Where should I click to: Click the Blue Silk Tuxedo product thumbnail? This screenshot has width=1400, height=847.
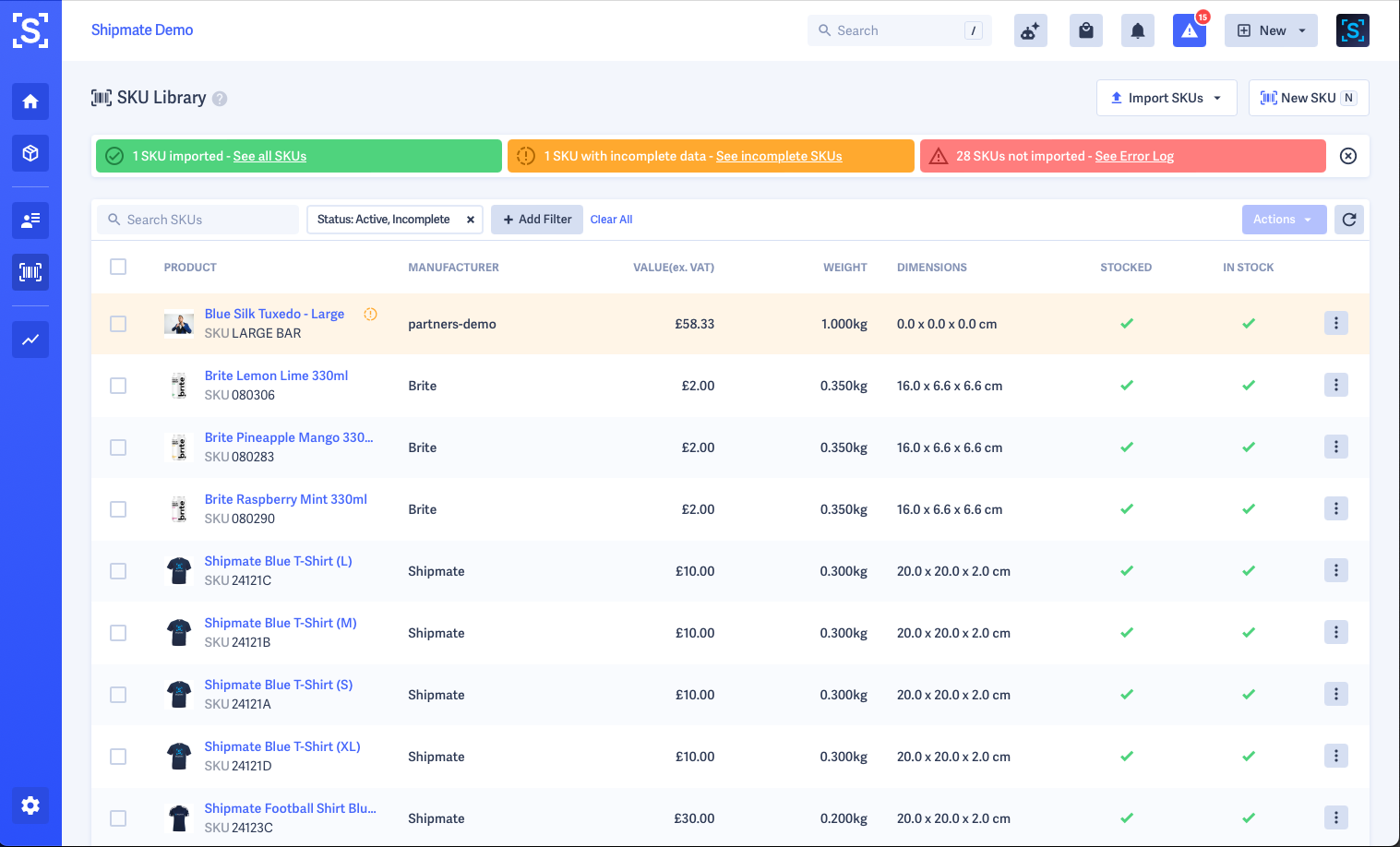(179, 324)
